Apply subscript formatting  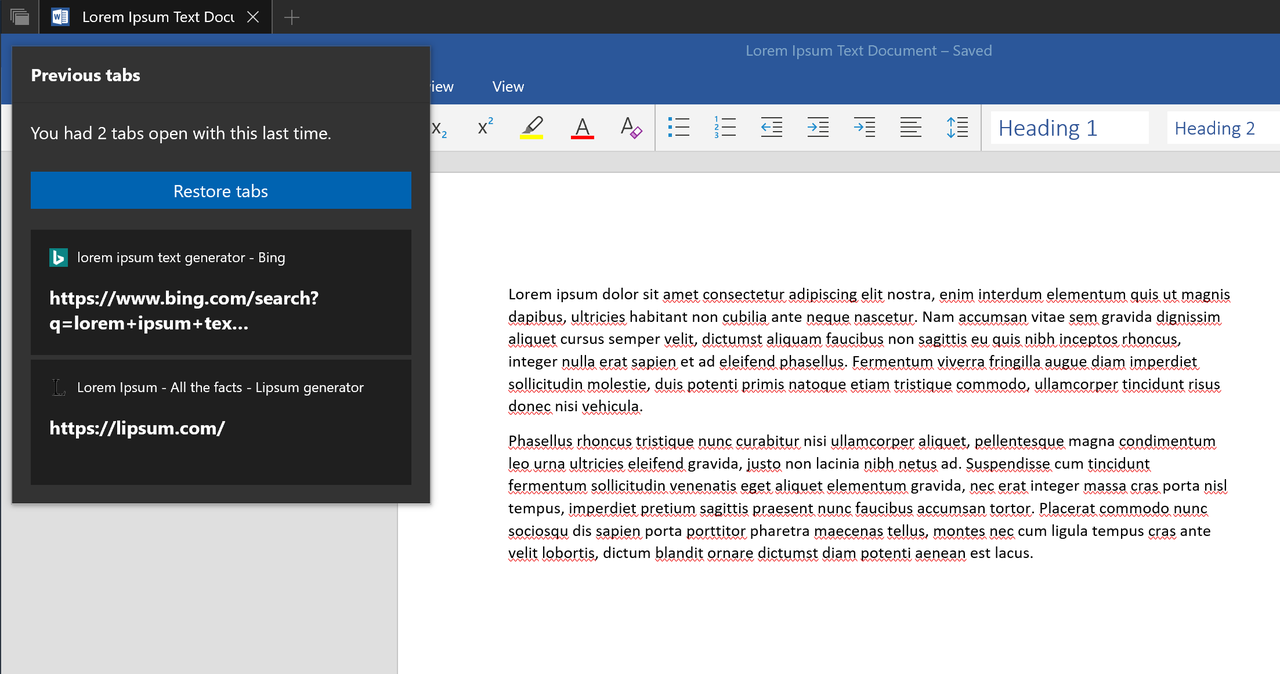pyautogui.click(x=440, y=128)
